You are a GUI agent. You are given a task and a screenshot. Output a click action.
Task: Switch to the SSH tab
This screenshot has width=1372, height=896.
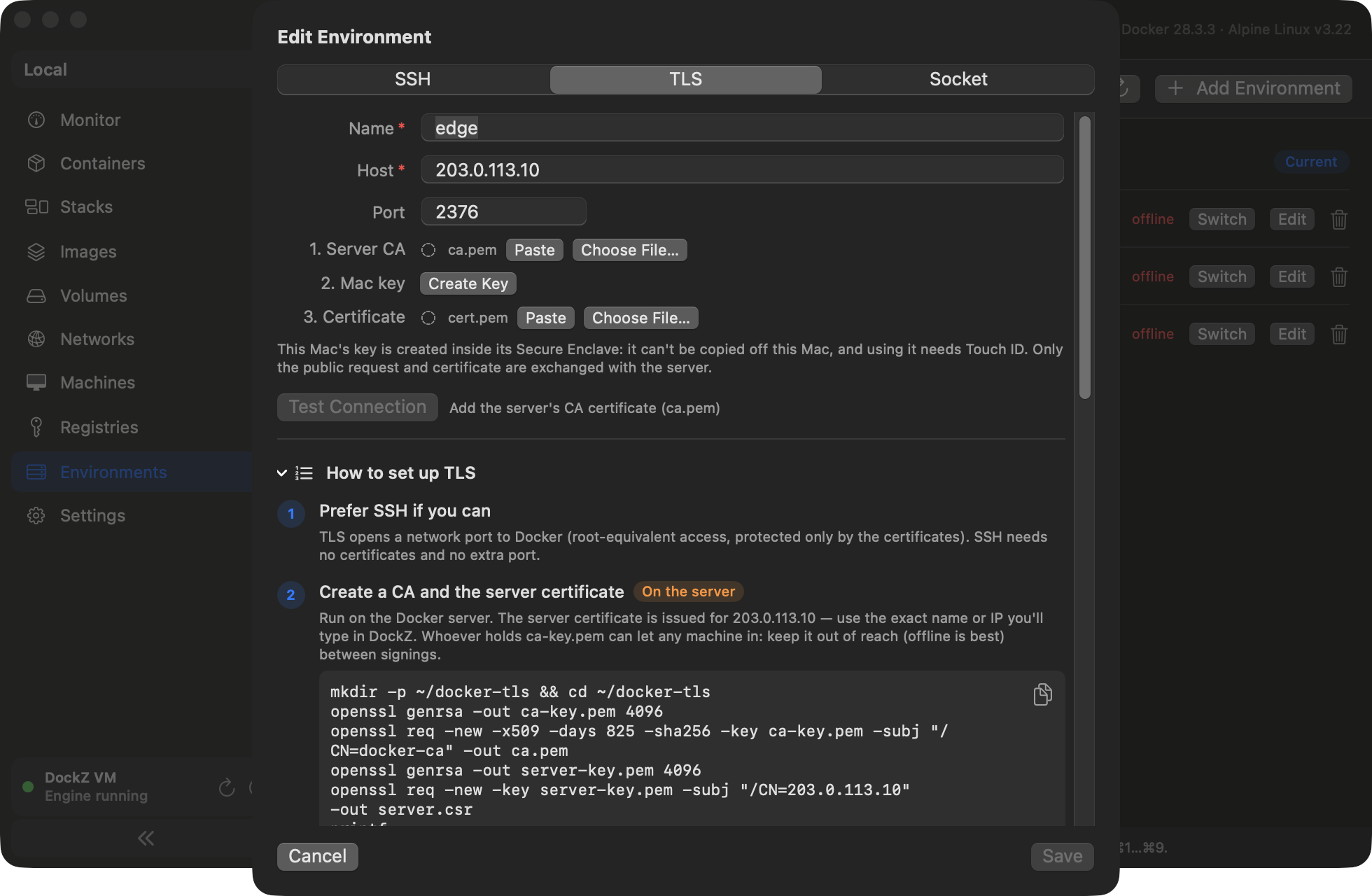point(413,79)
